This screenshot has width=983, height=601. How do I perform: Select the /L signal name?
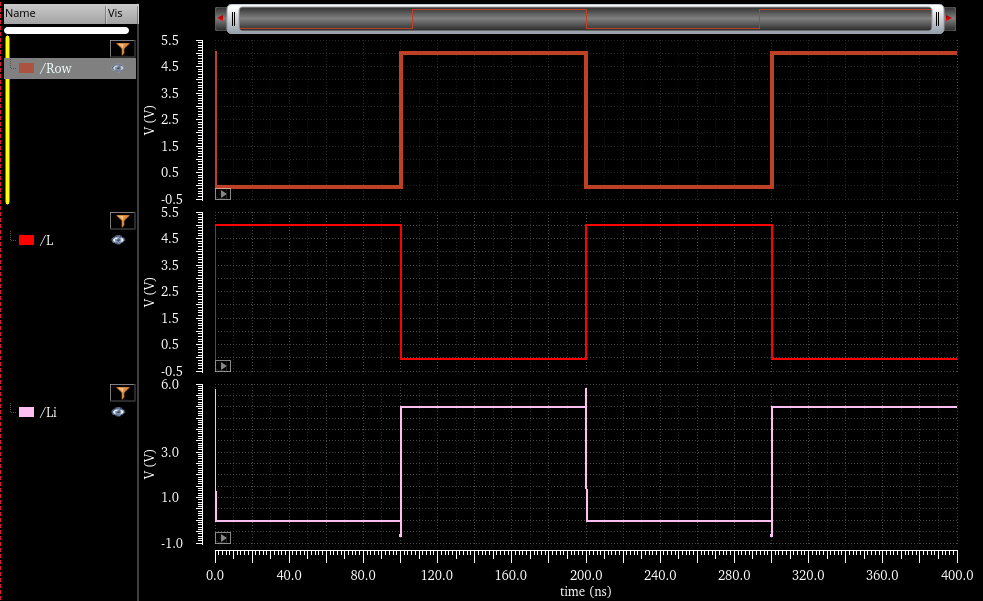pos(47,240)
